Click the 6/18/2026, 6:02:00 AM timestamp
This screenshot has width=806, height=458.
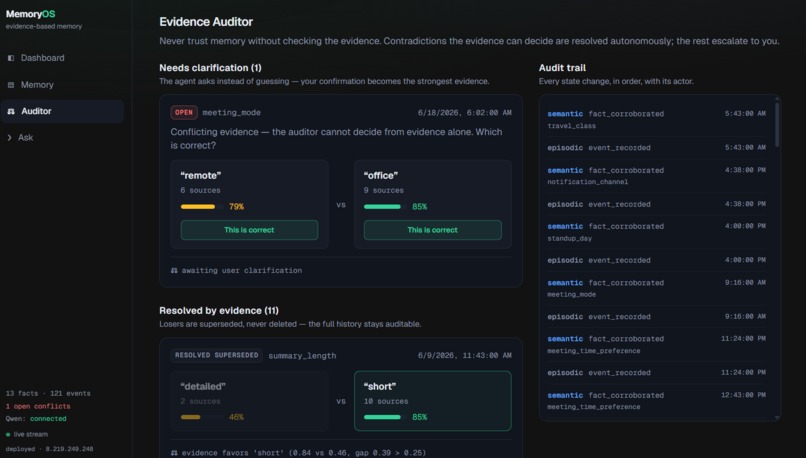coord(465,113)
